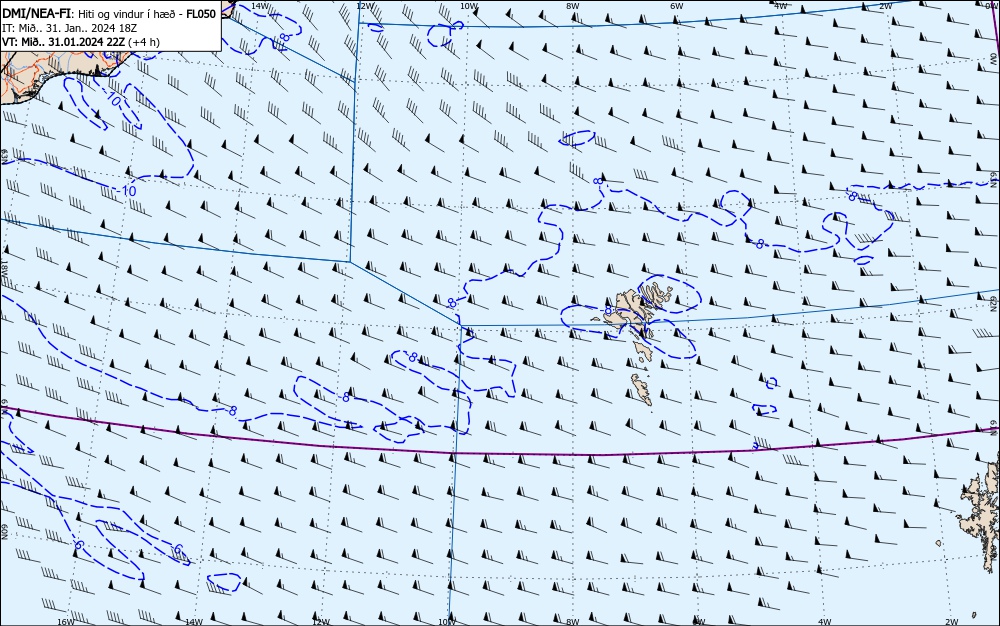Click the 18W longitude label
Screen dimensions: 1000x626
(x=4, y=268)
